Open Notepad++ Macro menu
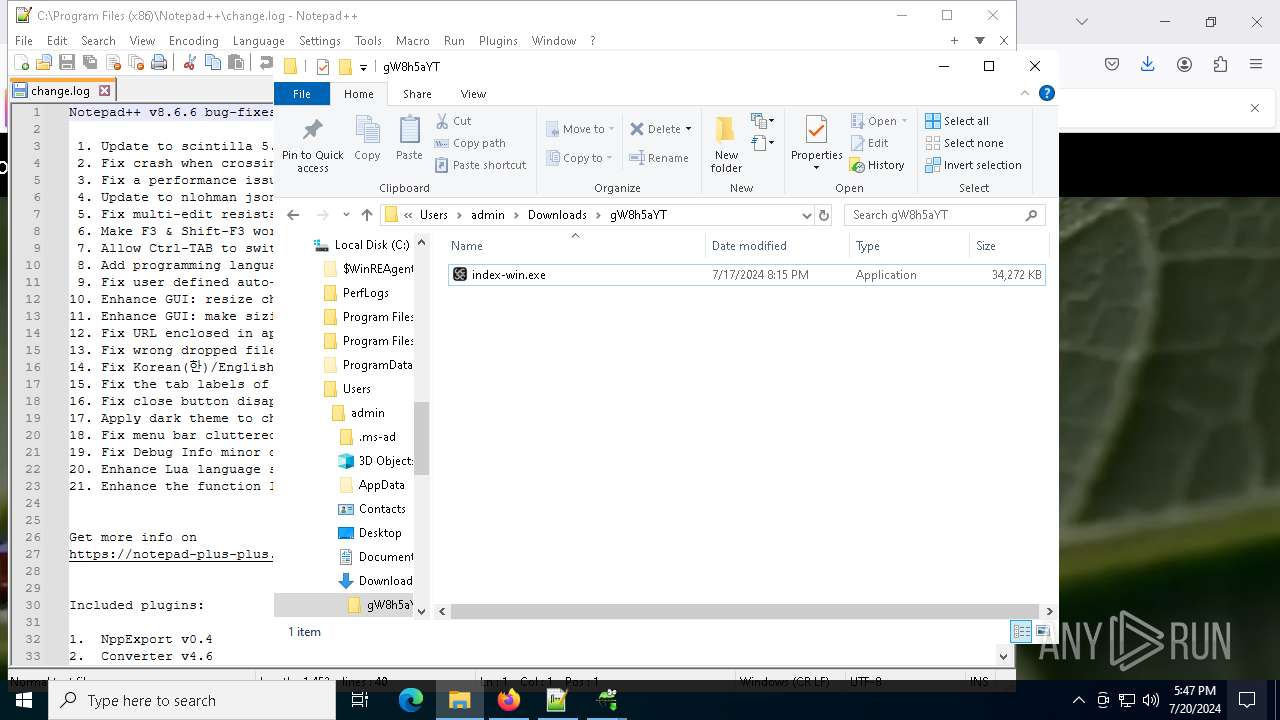 pos(412,41)
